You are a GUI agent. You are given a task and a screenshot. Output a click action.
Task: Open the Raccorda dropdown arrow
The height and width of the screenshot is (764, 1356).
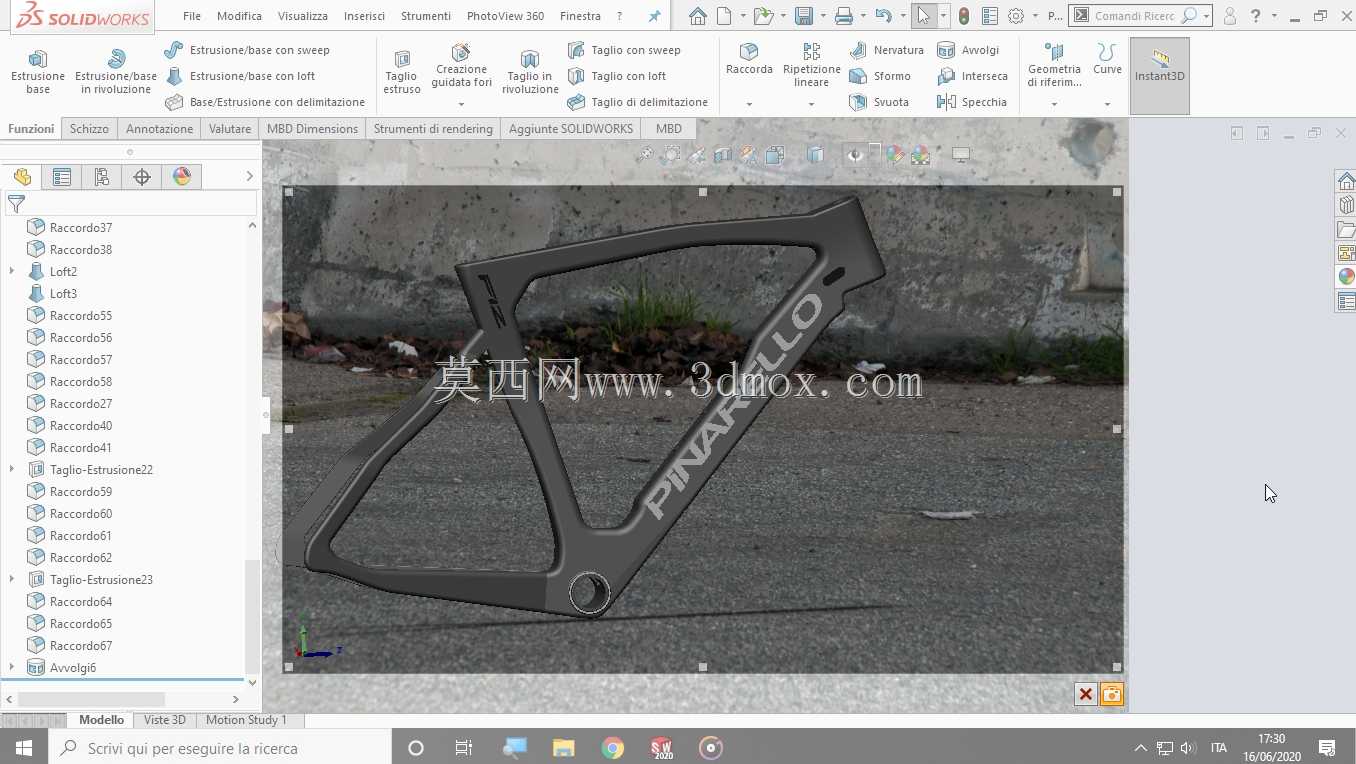coord(749,104)
